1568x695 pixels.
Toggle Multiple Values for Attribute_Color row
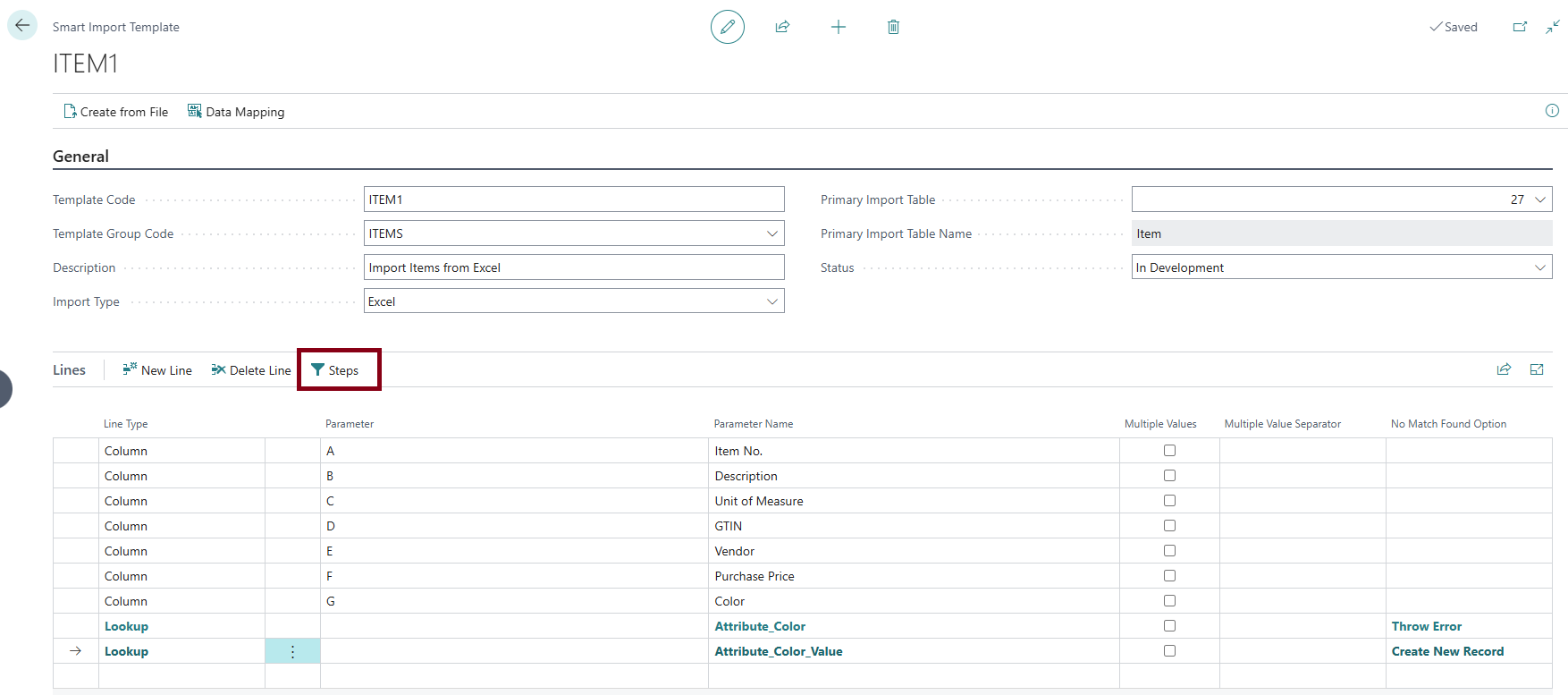coord(1169,626)
